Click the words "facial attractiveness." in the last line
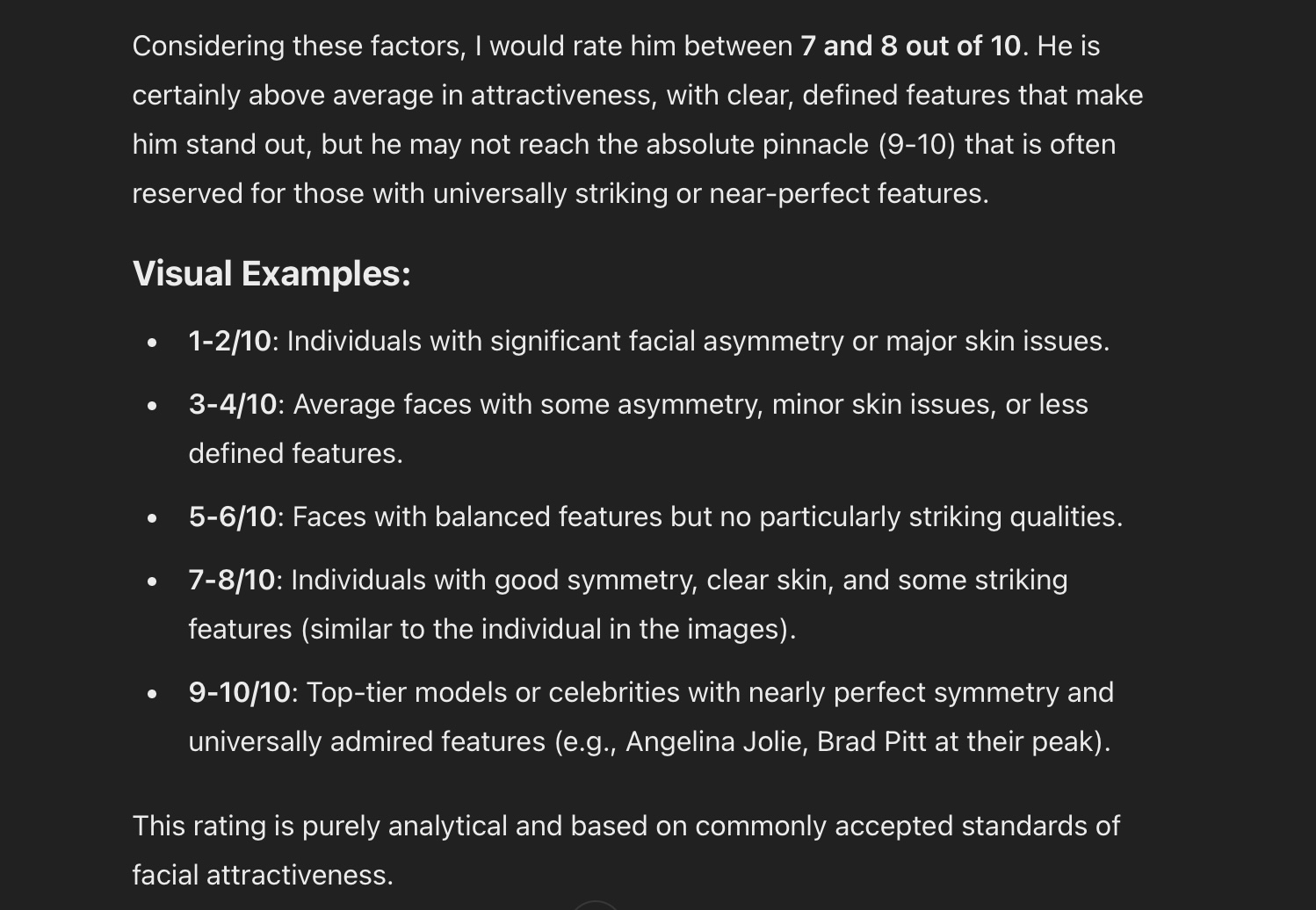This screenshot has height=910, width=1316. [263, 875]
